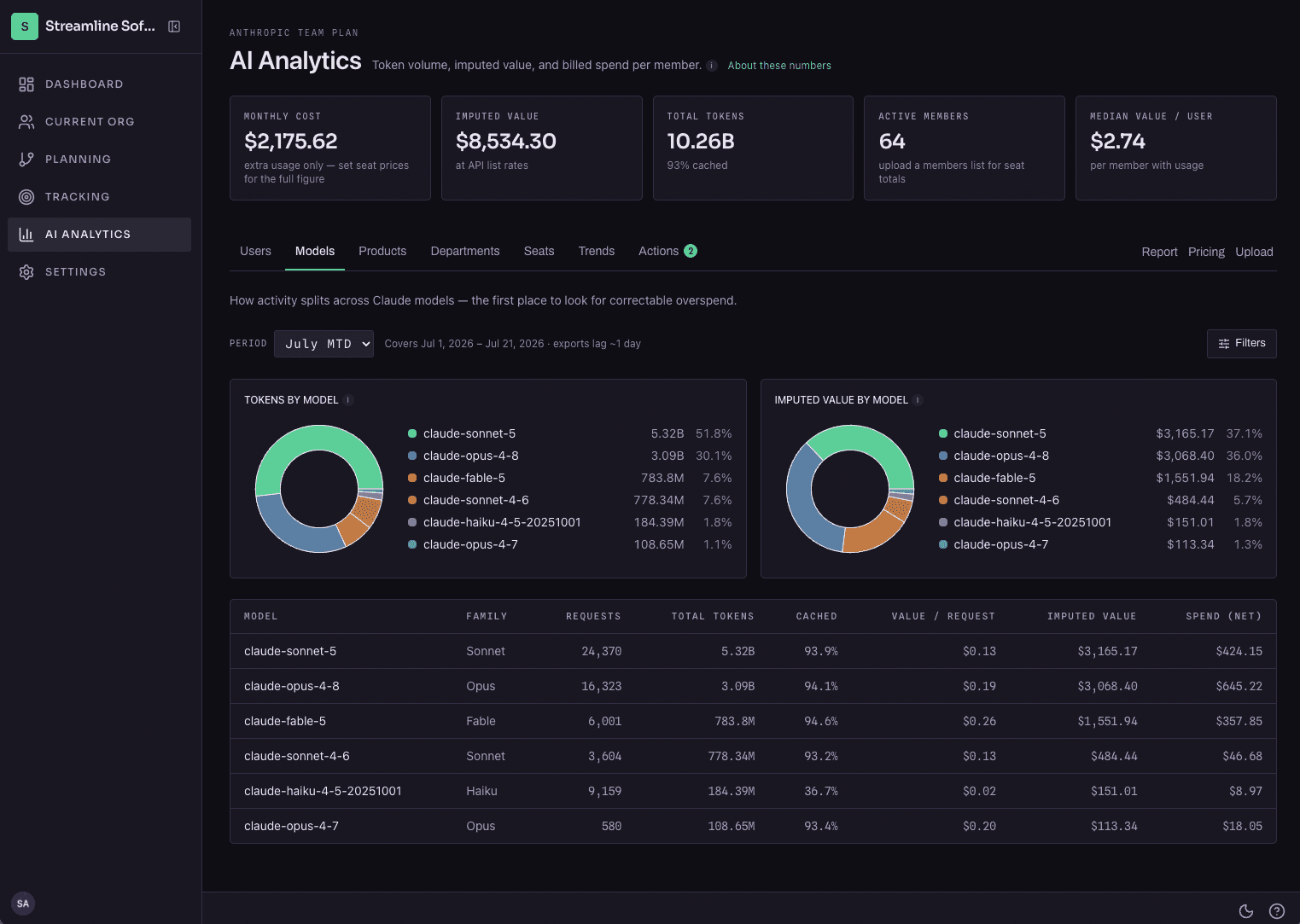Image resolution: width=1300 pixels, height=924 pixels.
Task: Select the claude-sonnet-4-6 table row name
Action: [297, 756]
